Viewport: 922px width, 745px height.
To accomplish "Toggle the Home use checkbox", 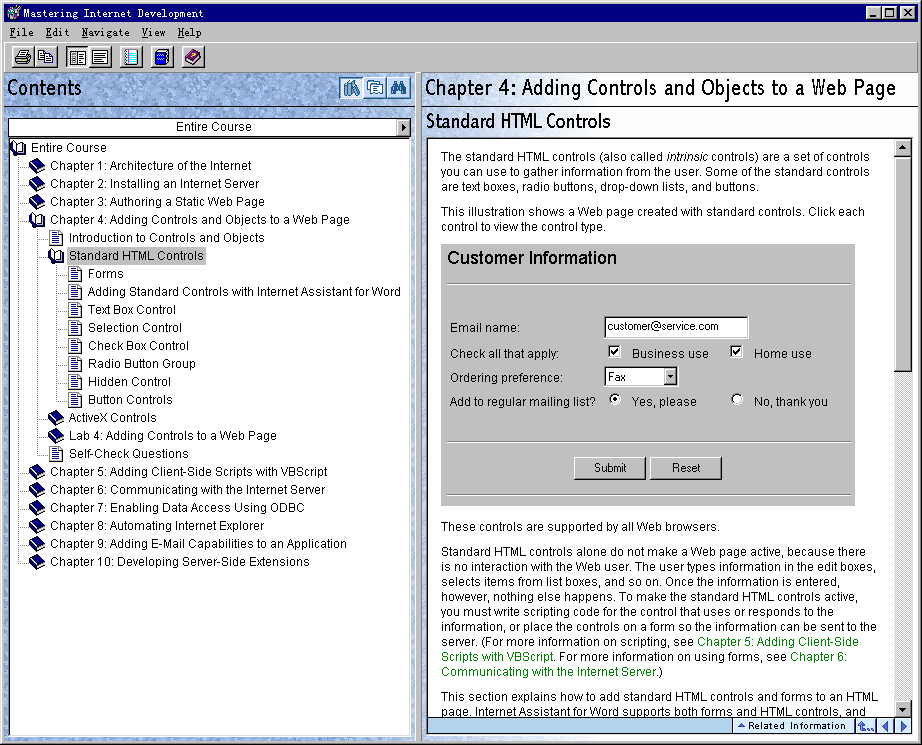I will (736, 352).
